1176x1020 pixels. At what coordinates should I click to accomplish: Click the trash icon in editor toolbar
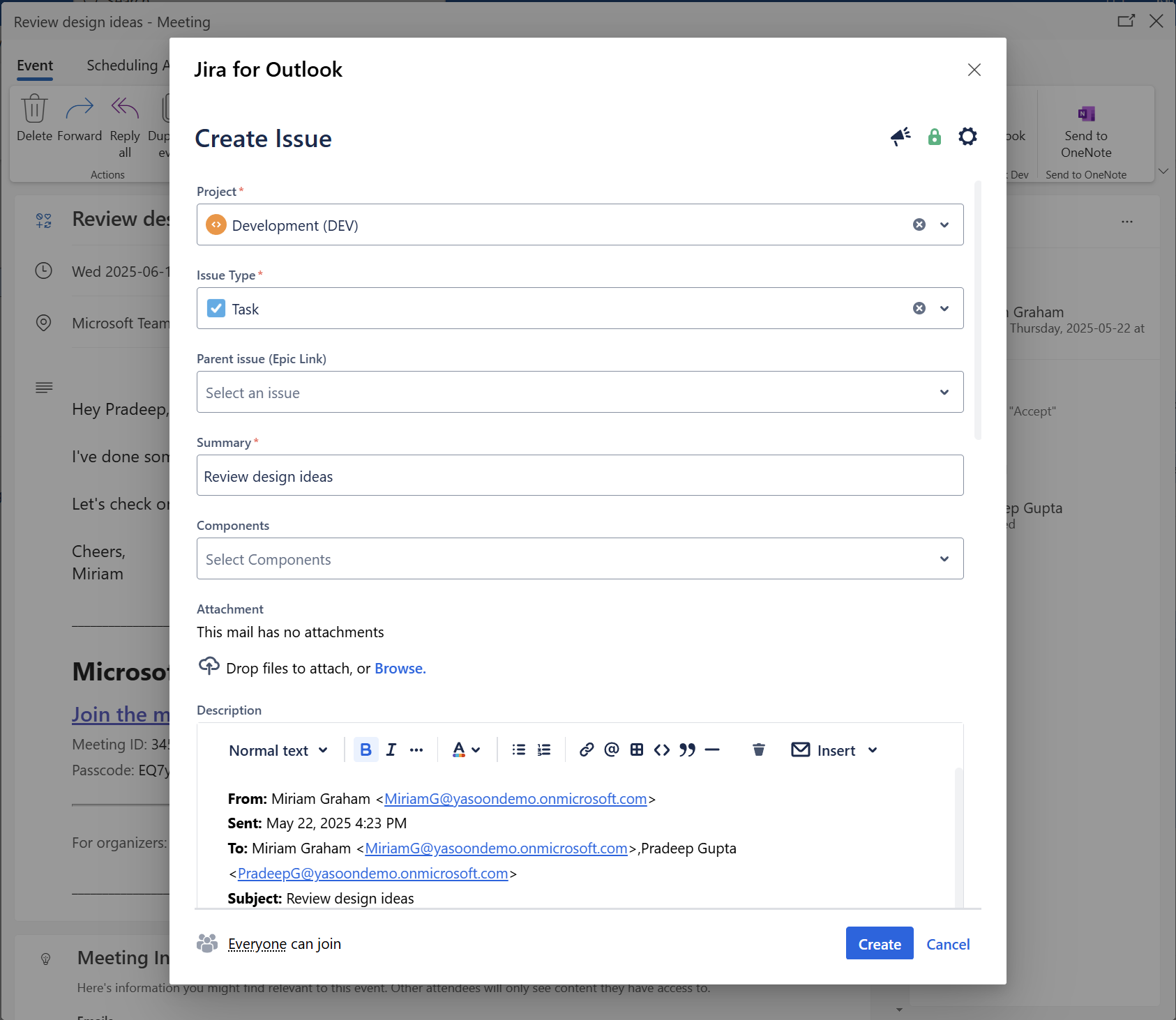(759, 749)
